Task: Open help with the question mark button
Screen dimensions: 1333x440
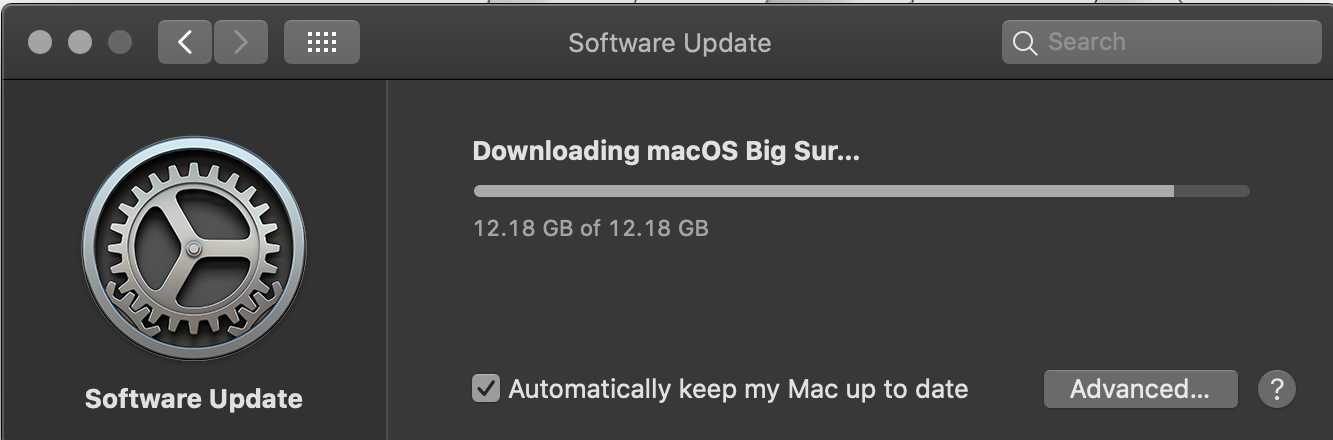Action: tap(1277, 388)
